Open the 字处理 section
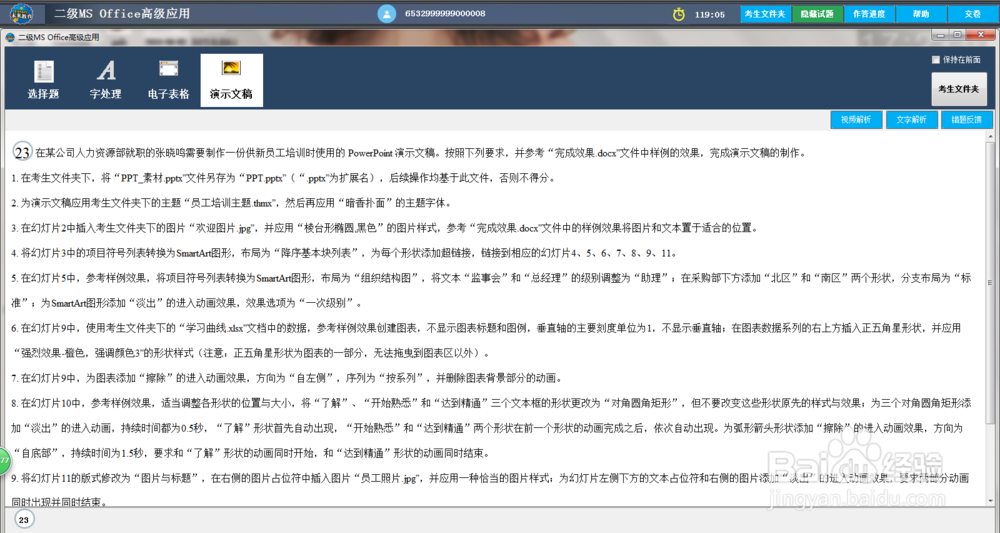The width and height of the screenshot is (1000, 533). [x=106, y=80]
